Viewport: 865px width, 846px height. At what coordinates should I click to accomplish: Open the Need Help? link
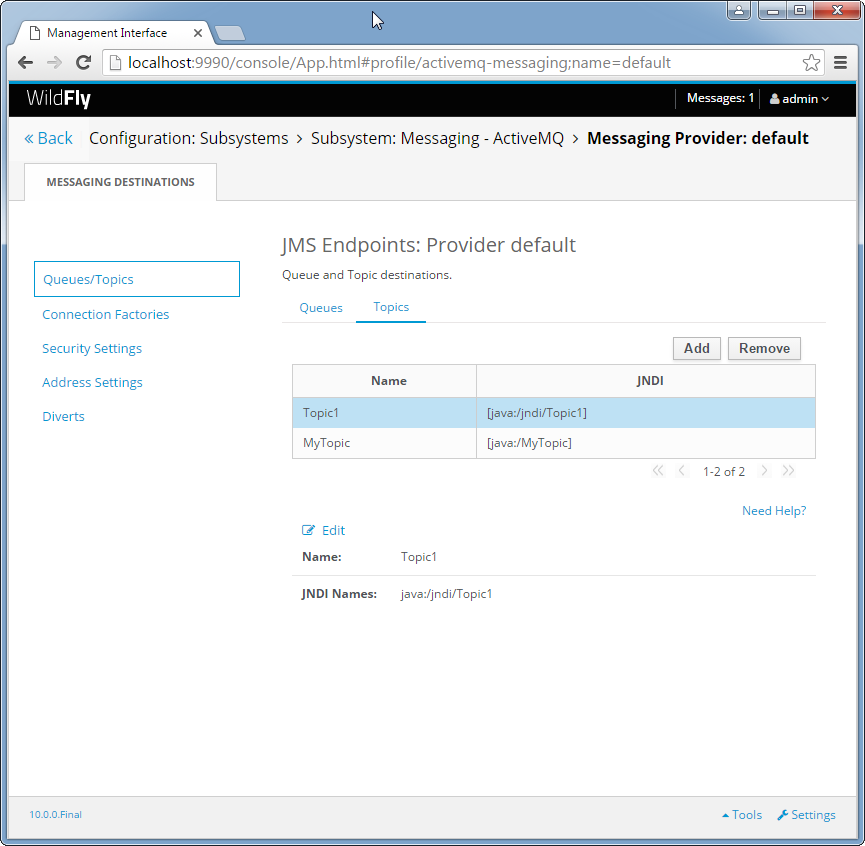click(x=774, y=511)
